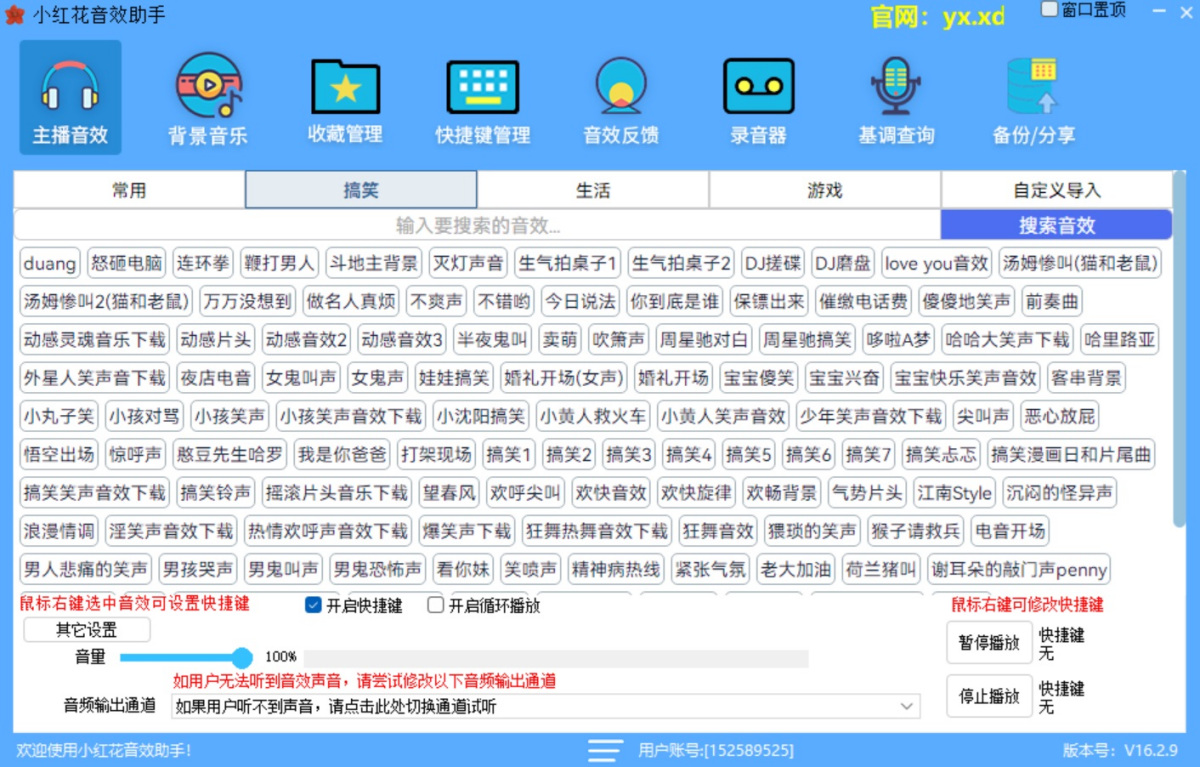Open 基调查询 key tone query
Viewport: 1200px width, 767px height.
(x=895, y=97)
